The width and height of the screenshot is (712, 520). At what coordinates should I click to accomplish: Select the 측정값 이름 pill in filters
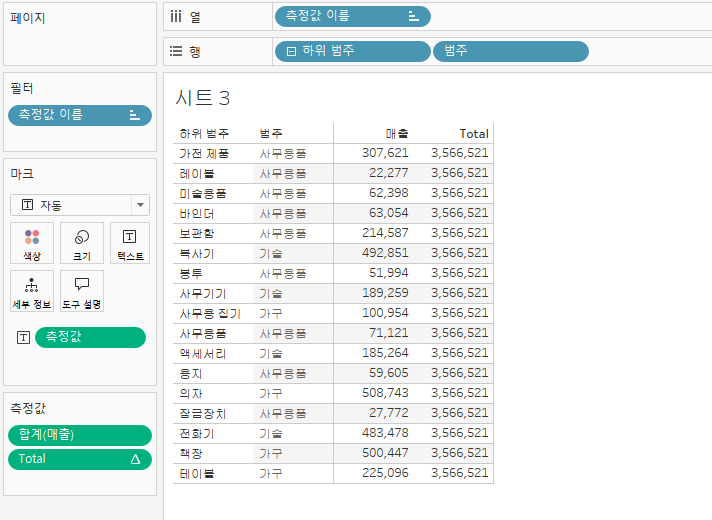pos(80,115)
